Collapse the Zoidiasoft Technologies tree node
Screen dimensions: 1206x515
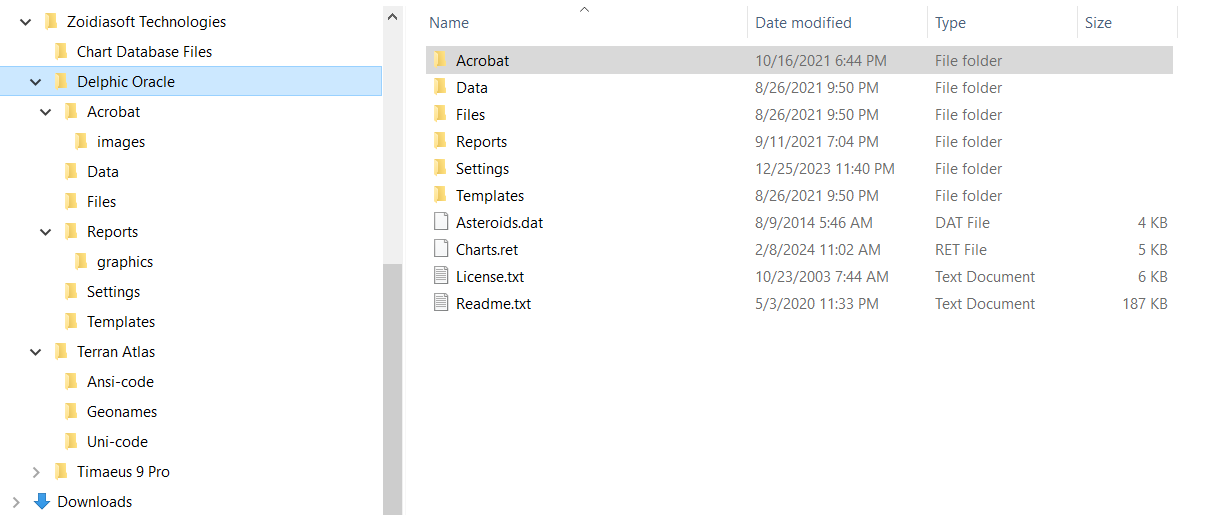tap(26, 22)
